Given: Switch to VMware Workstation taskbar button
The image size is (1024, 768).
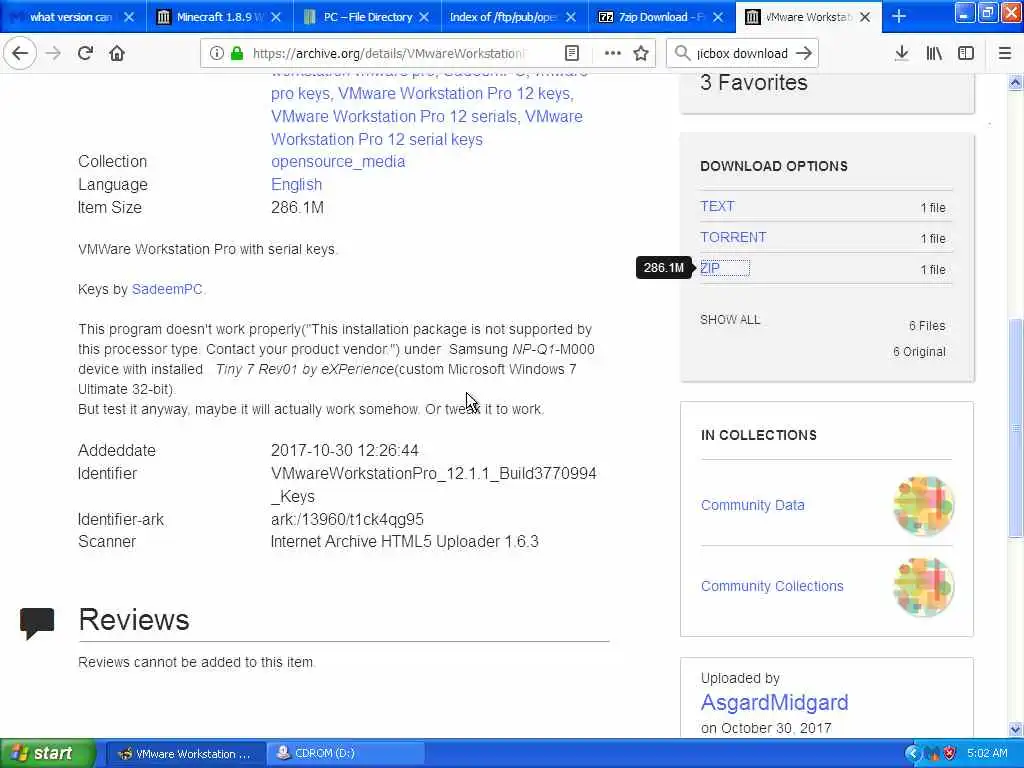Looking at the screenshot, I should tap(185, 754).
